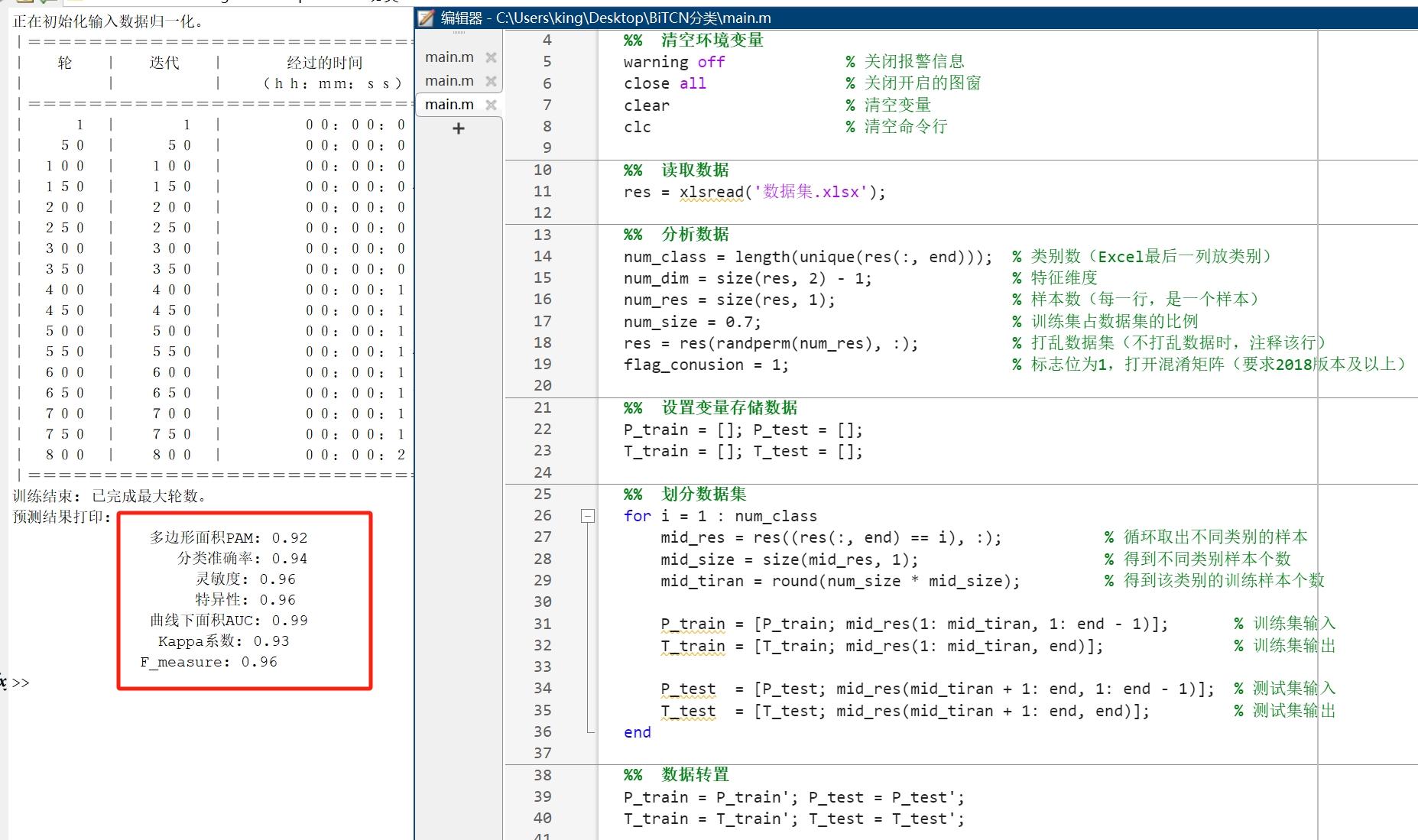Switch to the first main.m tab
Screen dimensions: 1418x840
[449, 57]
